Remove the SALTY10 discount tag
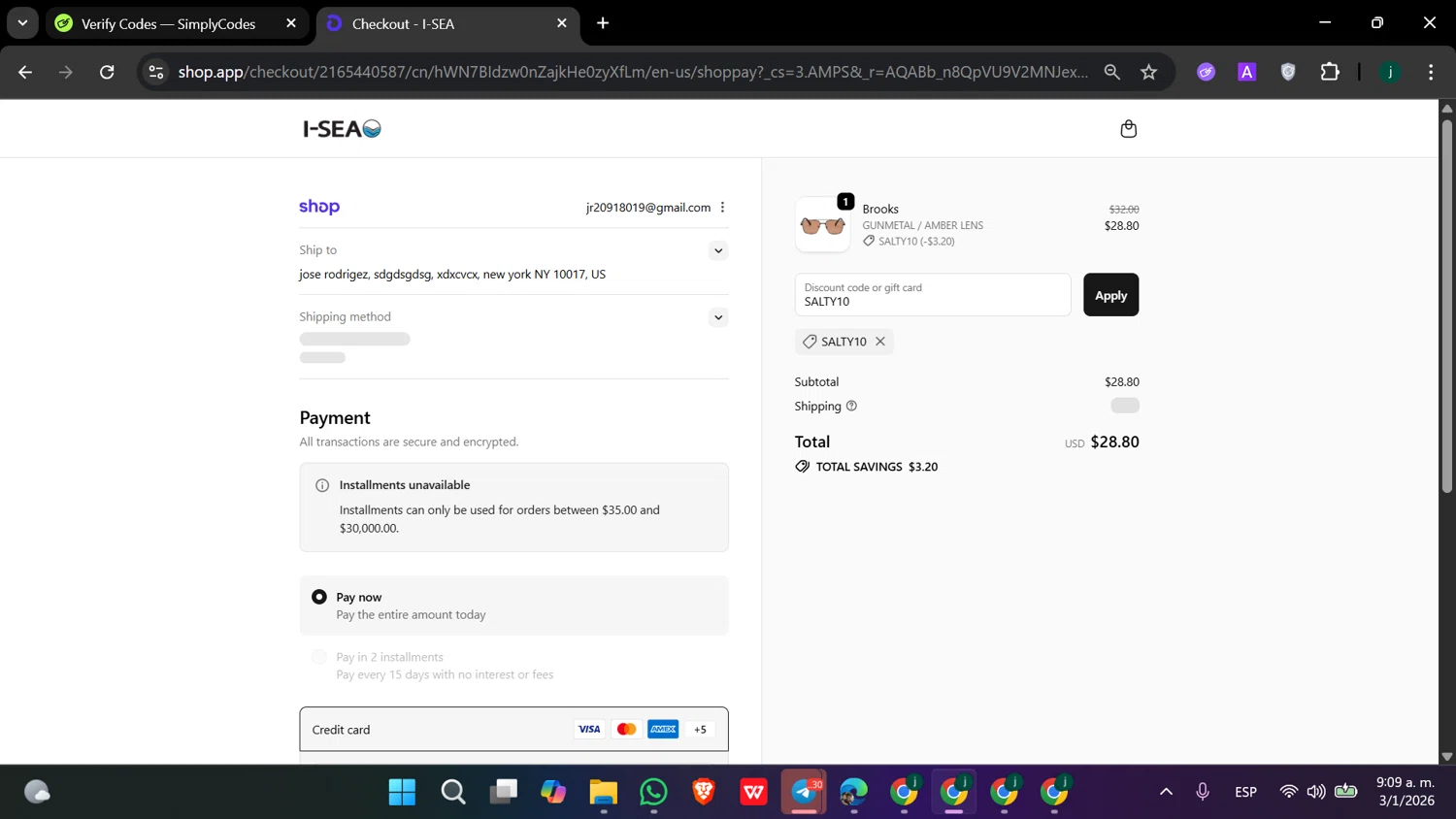The image size is (1456, 819). pos(880,342)
